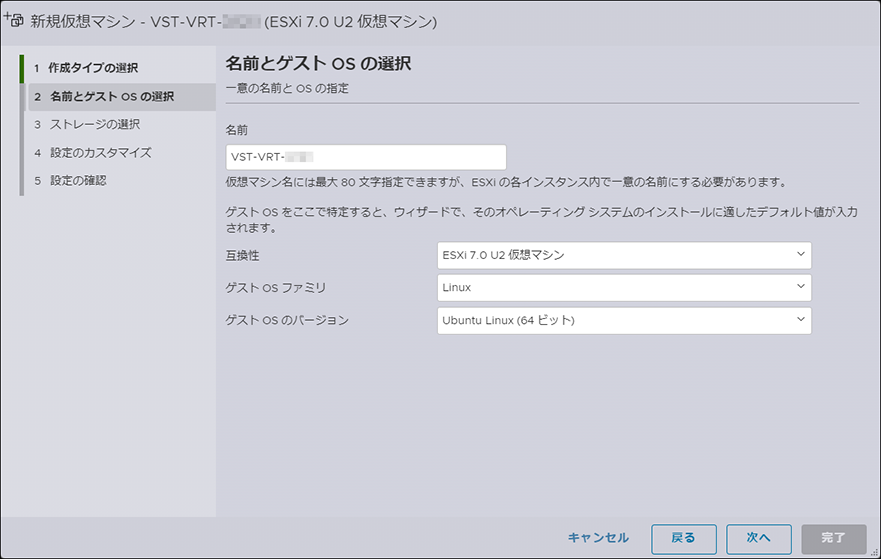The height and width of the screenshot is (559, 881).
Task: Open the ゲスト OS ファミリ dropdown
Action: point(624,288)
